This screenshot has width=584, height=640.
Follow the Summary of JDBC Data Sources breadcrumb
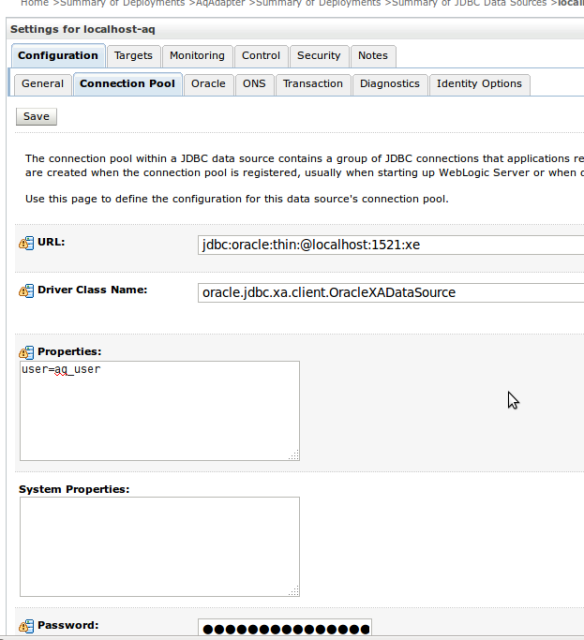[469, 3]
